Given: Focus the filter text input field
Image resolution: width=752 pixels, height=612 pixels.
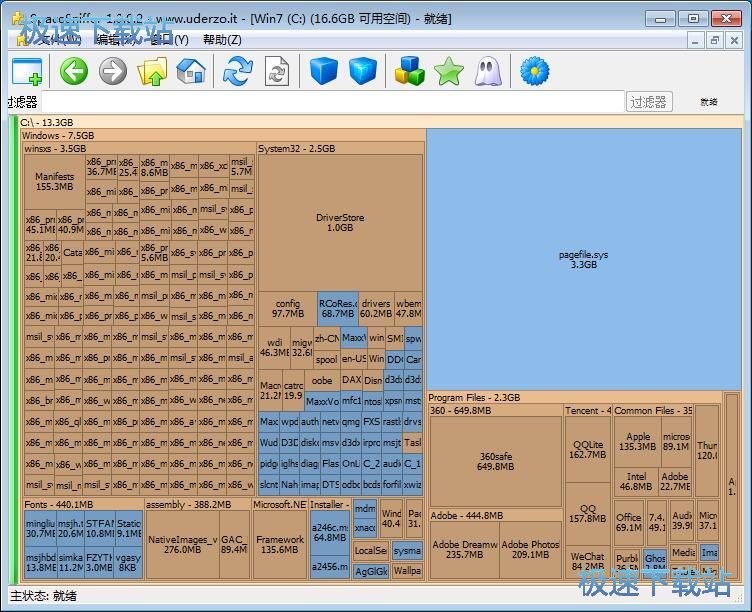Looking at the screenshot, I should (333, 102).
